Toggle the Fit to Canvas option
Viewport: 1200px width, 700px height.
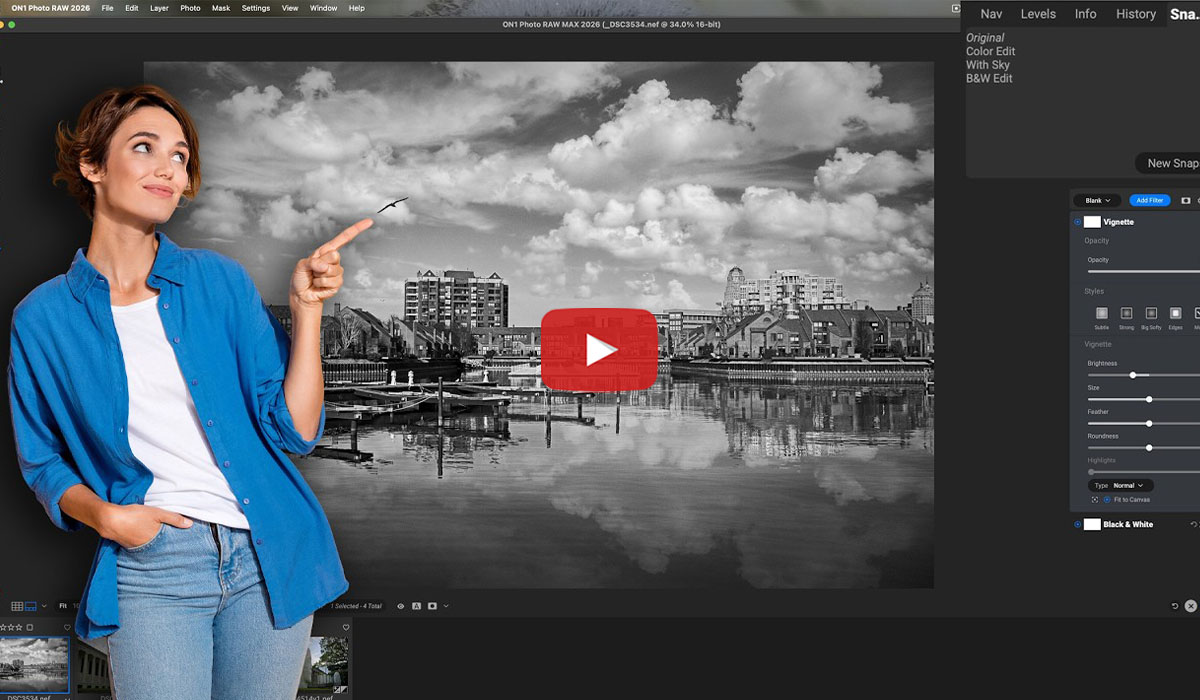pyautogui.click(x=1107, y=499)
